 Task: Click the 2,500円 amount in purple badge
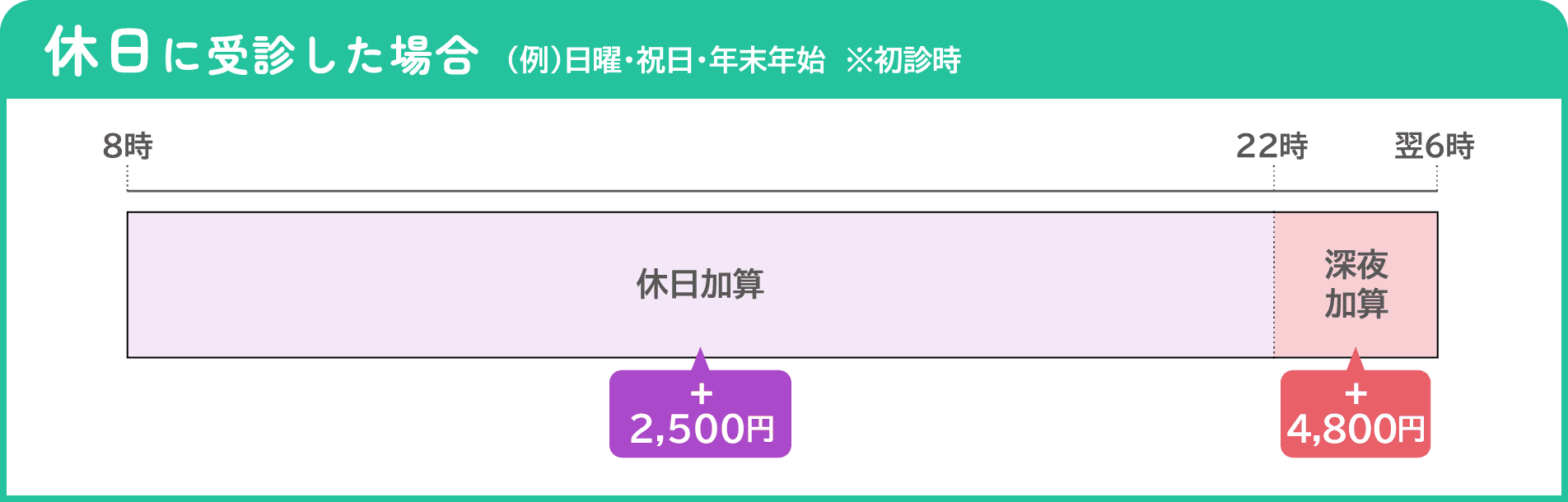point(702,429)
